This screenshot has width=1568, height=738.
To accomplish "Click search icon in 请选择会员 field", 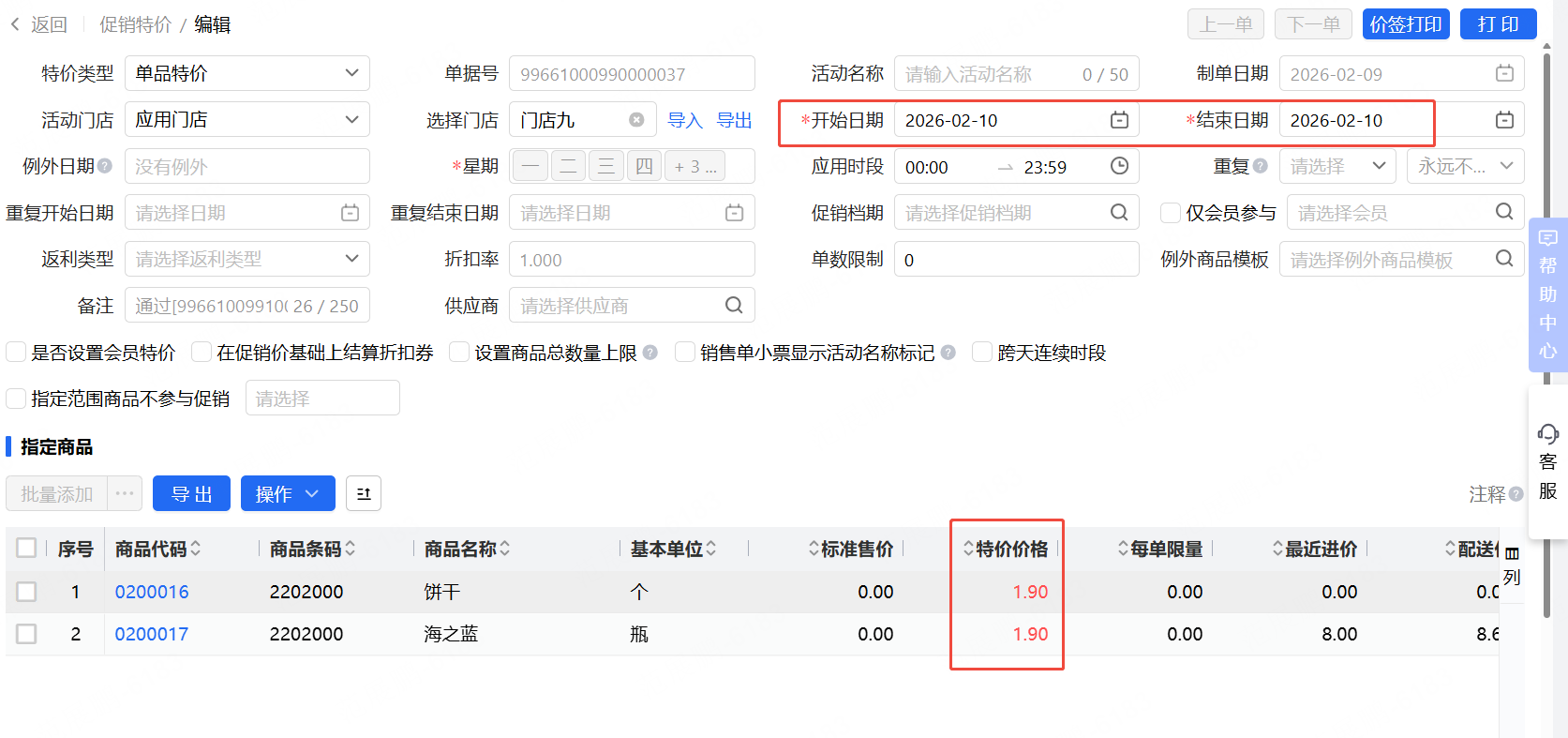I will point(1504,212).
